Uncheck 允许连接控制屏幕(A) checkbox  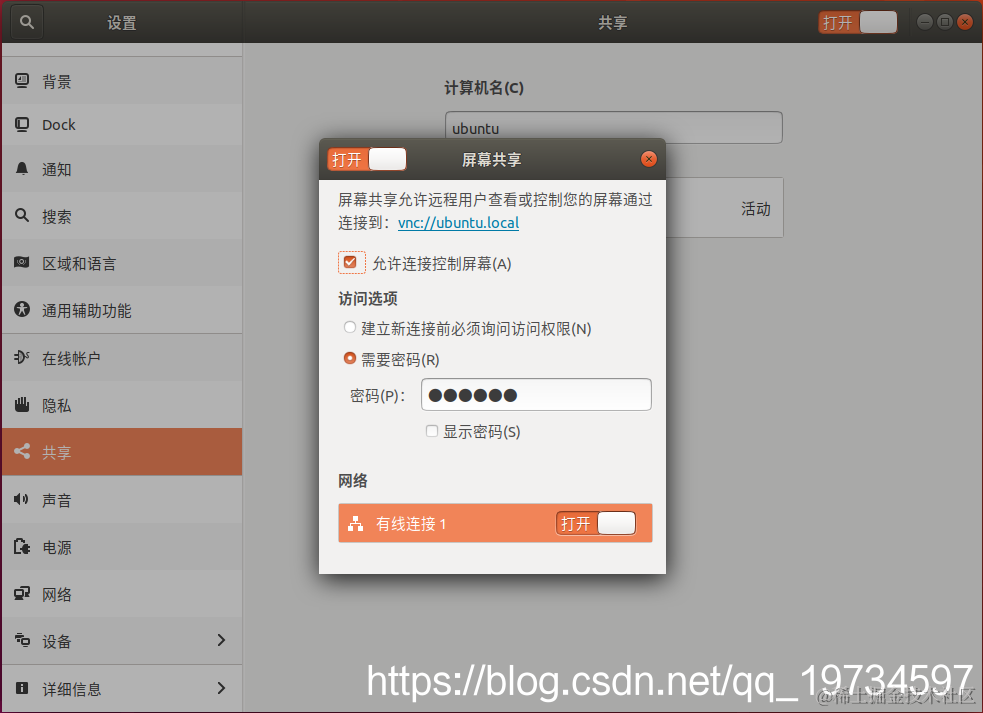click(x=350, y=263)
